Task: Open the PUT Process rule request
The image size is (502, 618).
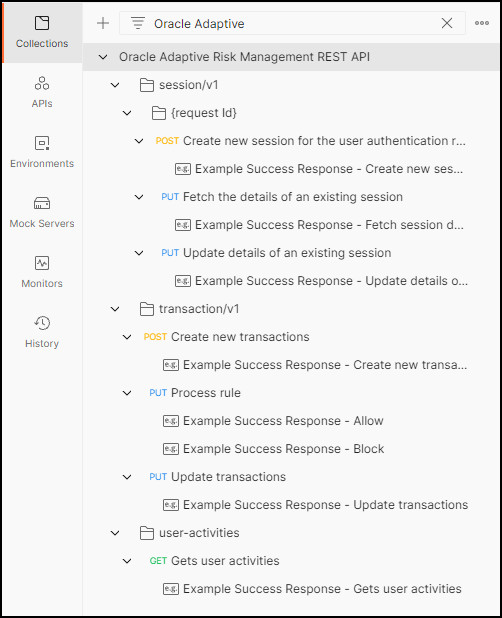Action: tap(195, 393)
